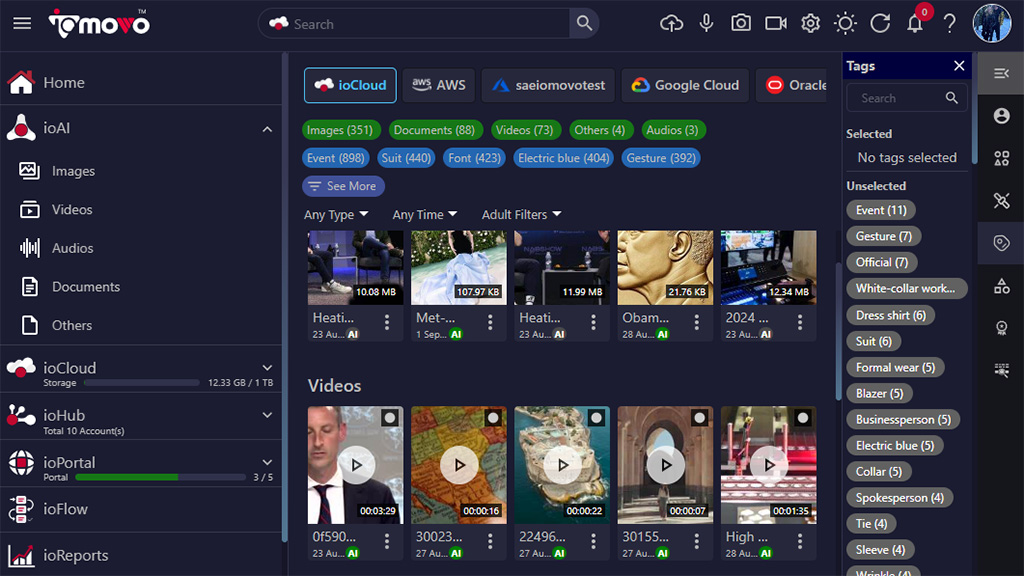Image resolution: width=1024 pixels, height=576 pixels.
Task: Open the person icon in right rail
Action: click(1001, 116)
